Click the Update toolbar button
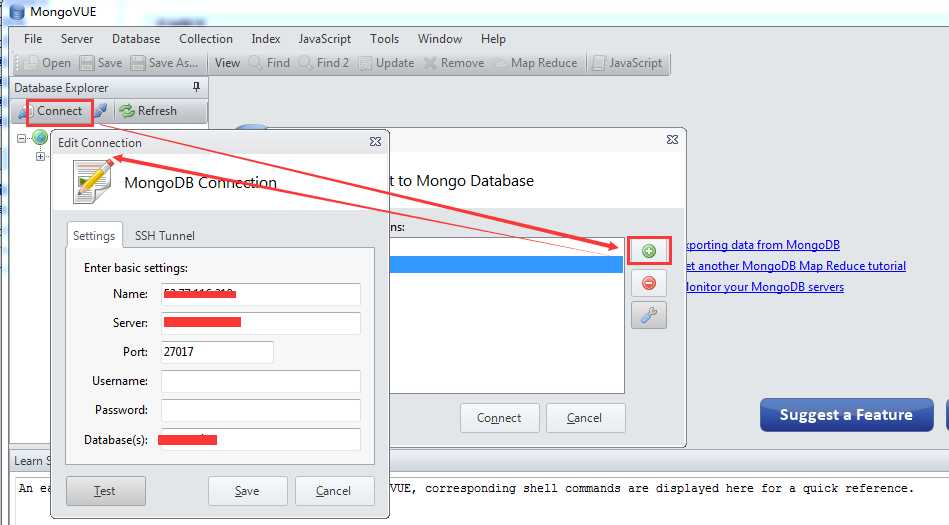Image resolution: width=949 pixels, height=525 pixels. [387, 63]
